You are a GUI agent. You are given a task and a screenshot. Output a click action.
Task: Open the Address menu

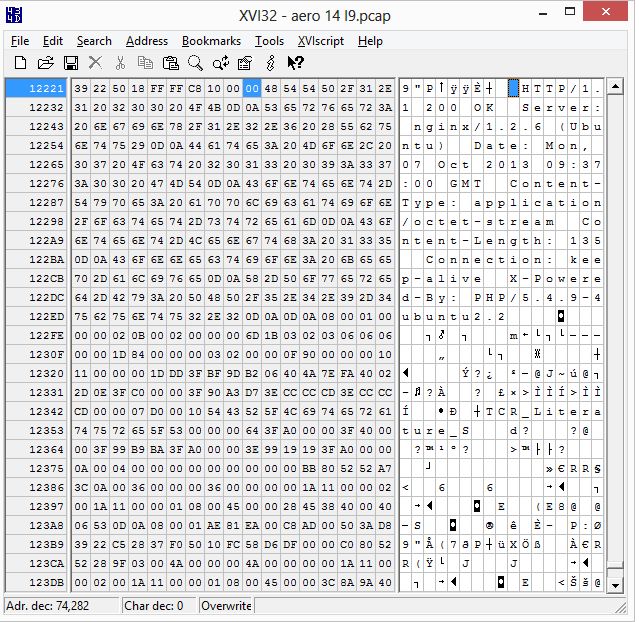coord(147,41)
